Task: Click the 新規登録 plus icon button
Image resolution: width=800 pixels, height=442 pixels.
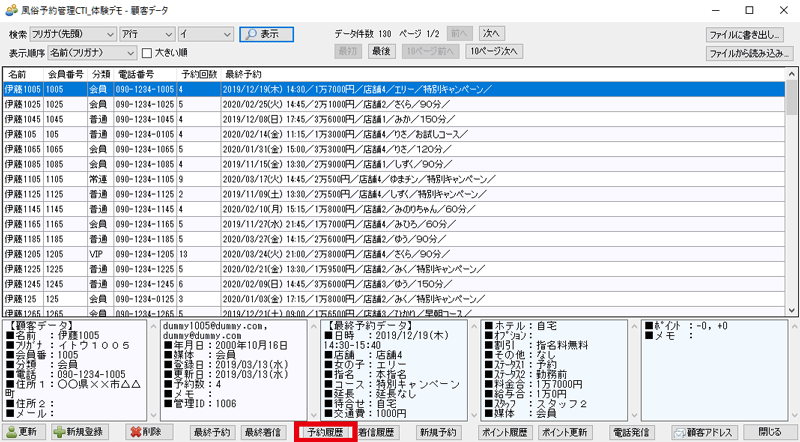Action: tap(79, 432)
